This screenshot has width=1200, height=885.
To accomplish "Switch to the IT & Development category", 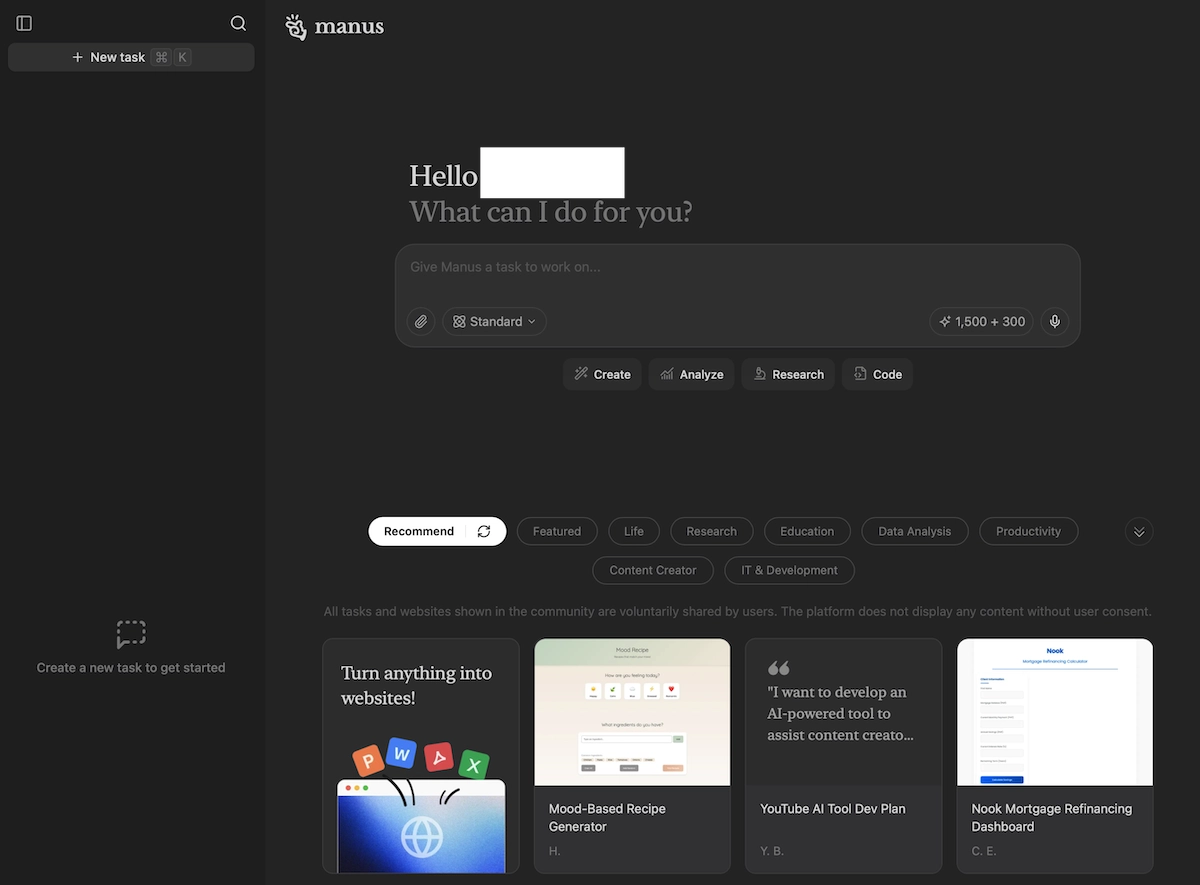I will coord(790,571).
